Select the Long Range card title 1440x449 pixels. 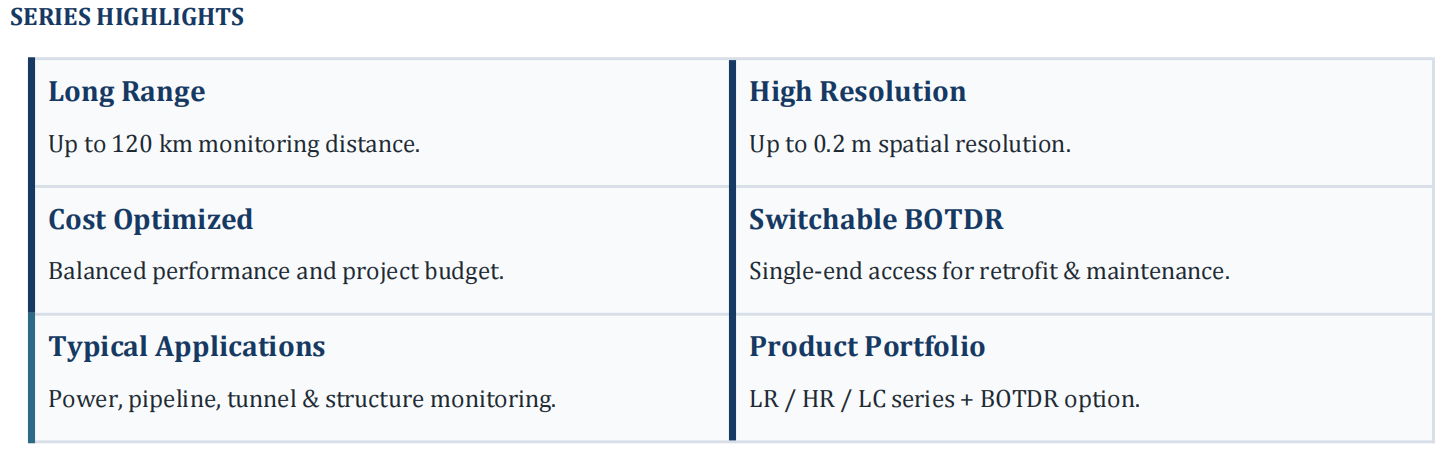click(x=127, y=92)
